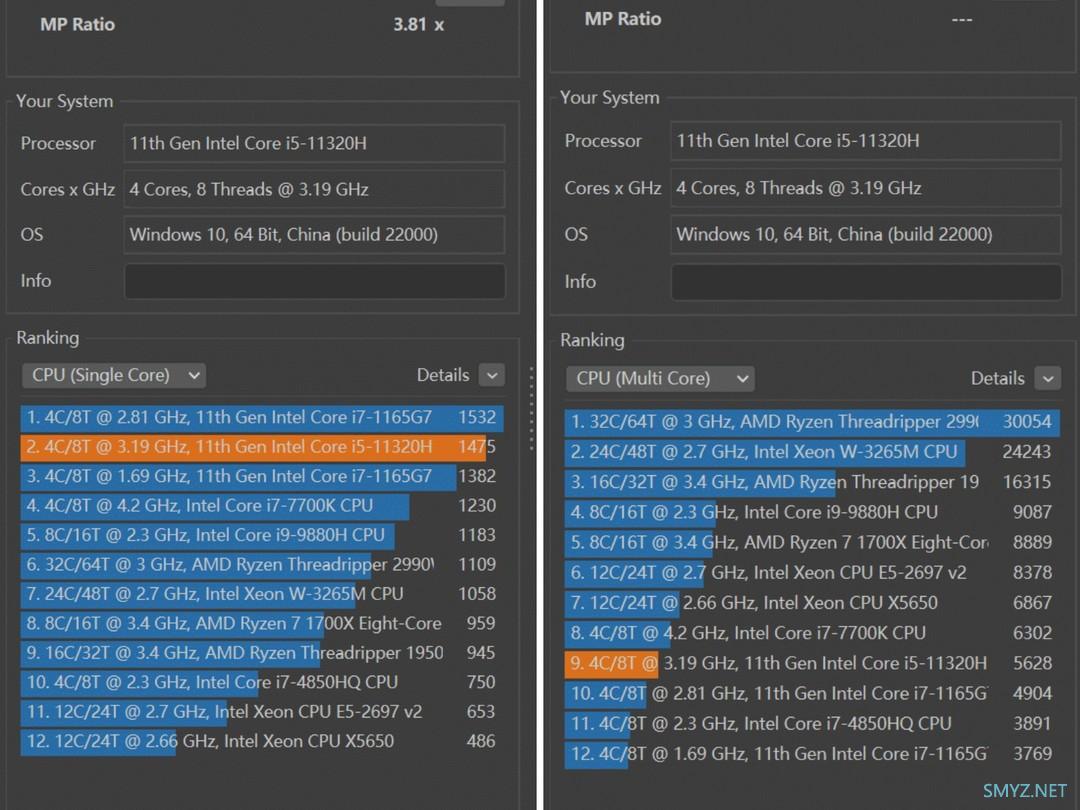Choose the Xeon W-3265M row scoring 24243
This screenshot has height=810, width=1080.
click(810, 452)
